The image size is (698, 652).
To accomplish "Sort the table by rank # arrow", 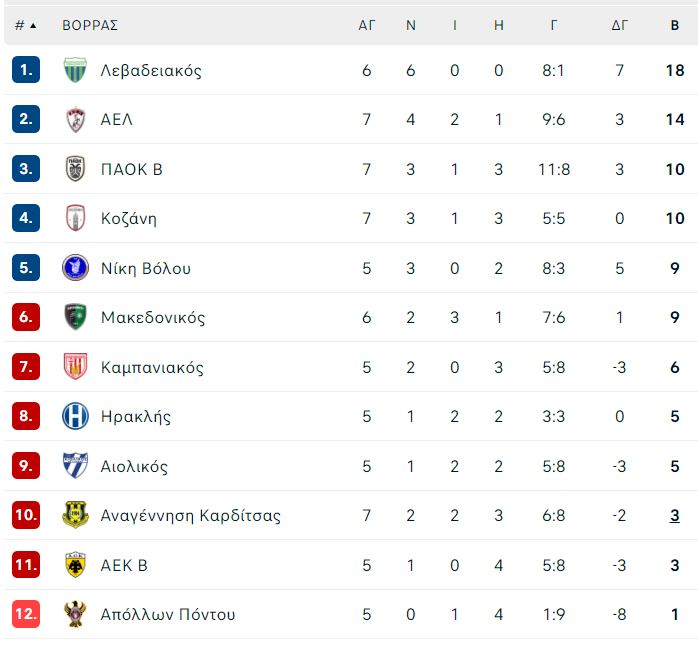I will 26,25.
